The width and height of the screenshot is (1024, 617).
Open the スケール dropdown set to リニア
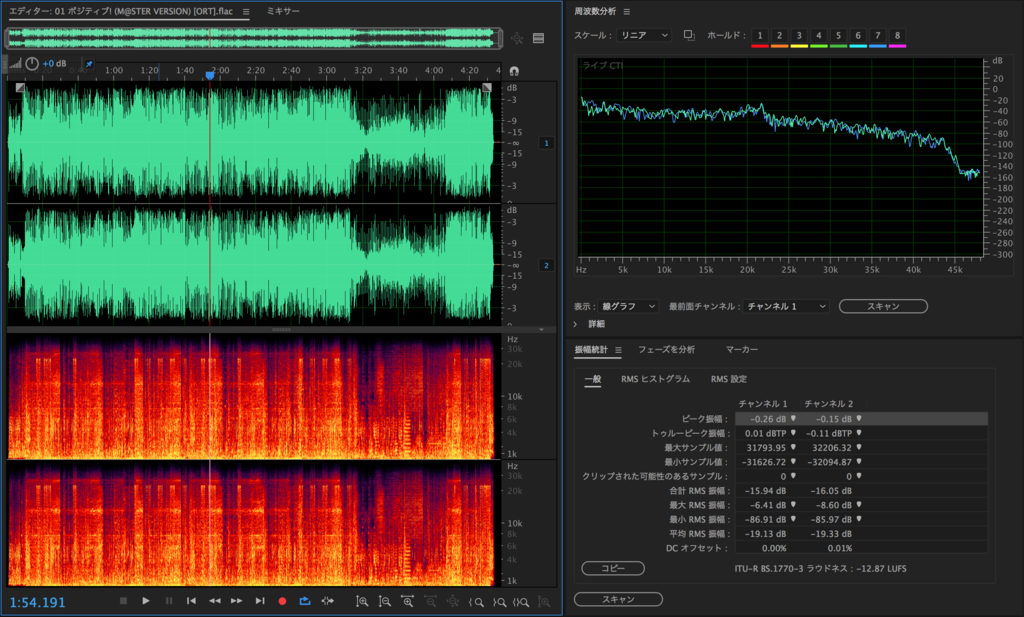tap(644, 35)
